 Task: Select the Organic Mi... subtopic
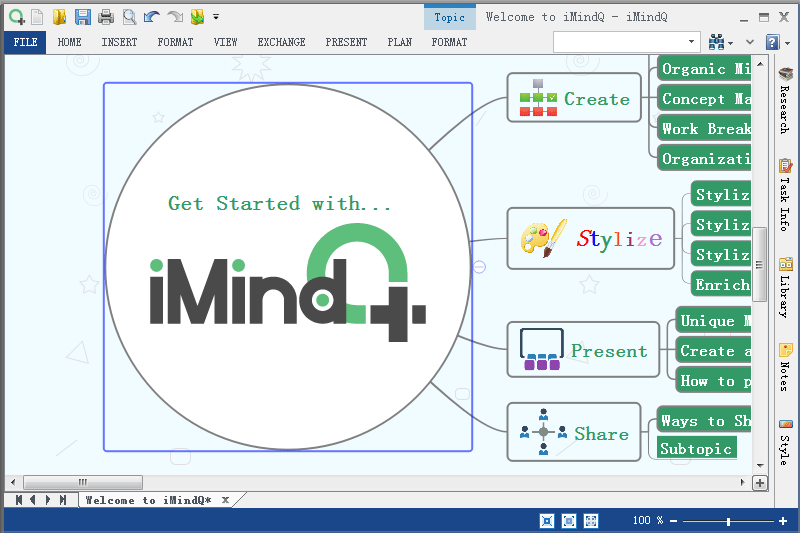(705, 68)
